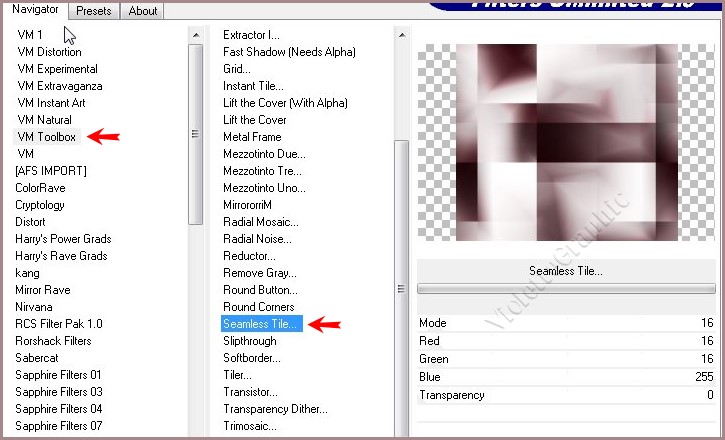Select the Radial Mosaic filter
Viewport: 725px width, 440px height.
tap(259, 222)
